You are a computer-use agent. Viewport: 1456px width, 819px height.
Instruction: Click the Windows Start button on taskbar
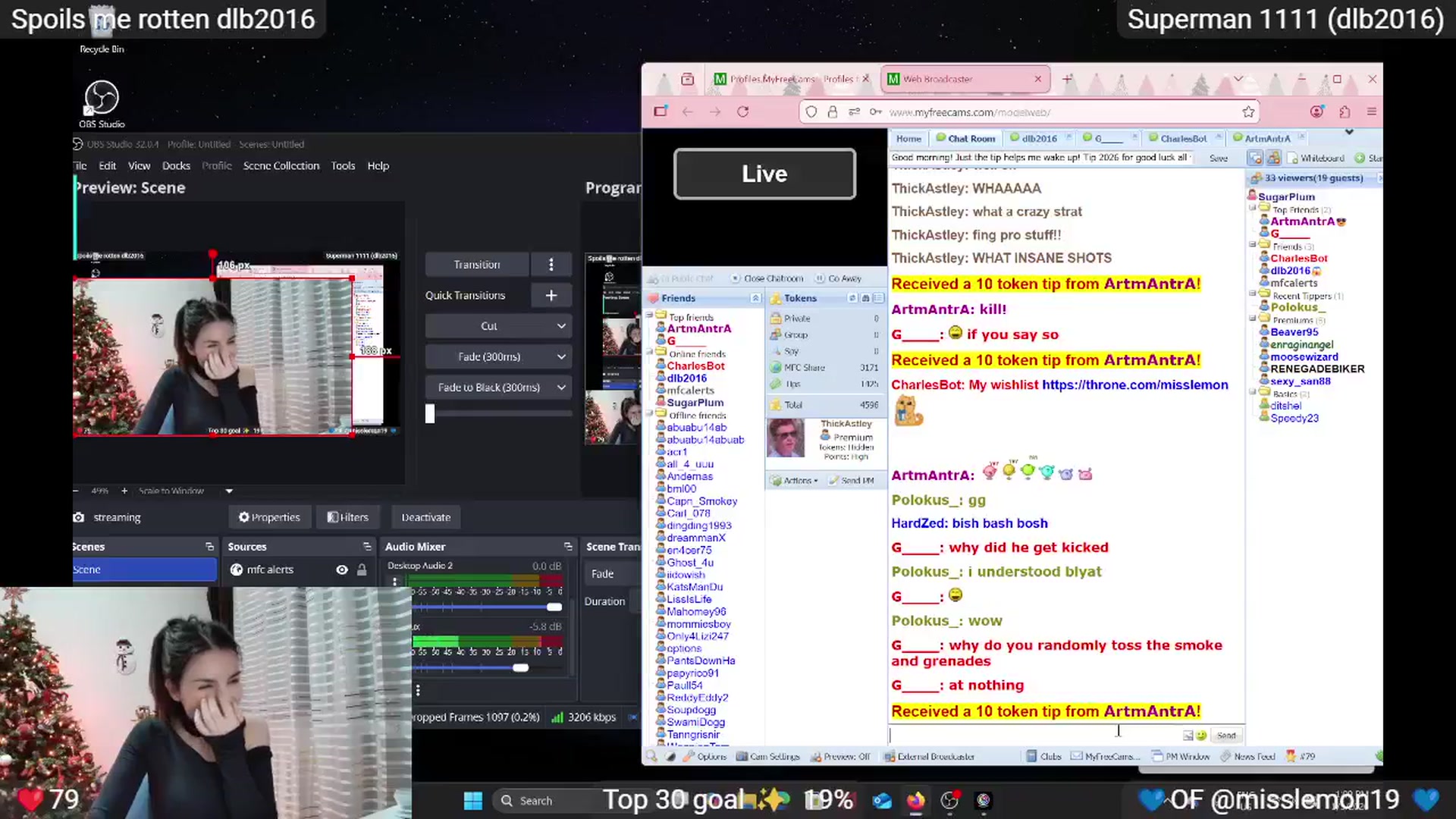point(472,801)
